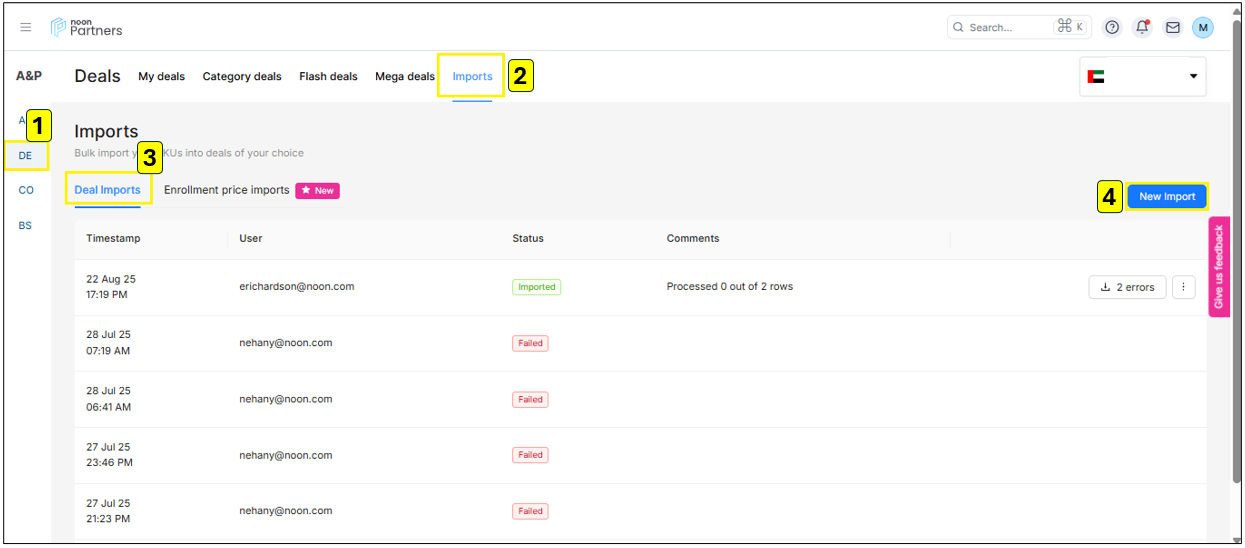Open the notifications bell
This screenshot has width=1245, height=548.
pyautogui.click(x=1142, y=27)
